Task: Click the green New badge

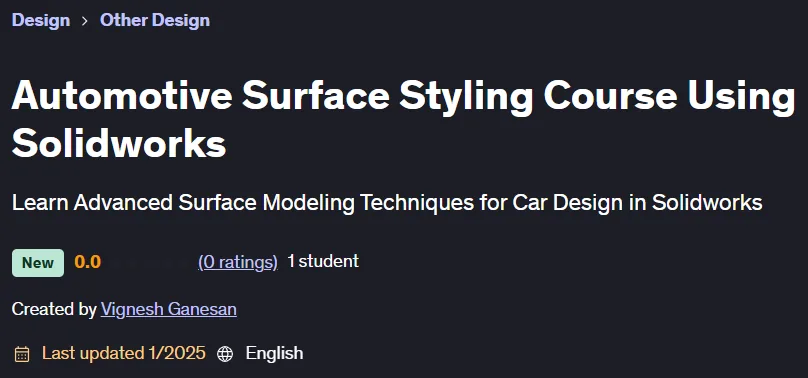Action: [38, 263]
